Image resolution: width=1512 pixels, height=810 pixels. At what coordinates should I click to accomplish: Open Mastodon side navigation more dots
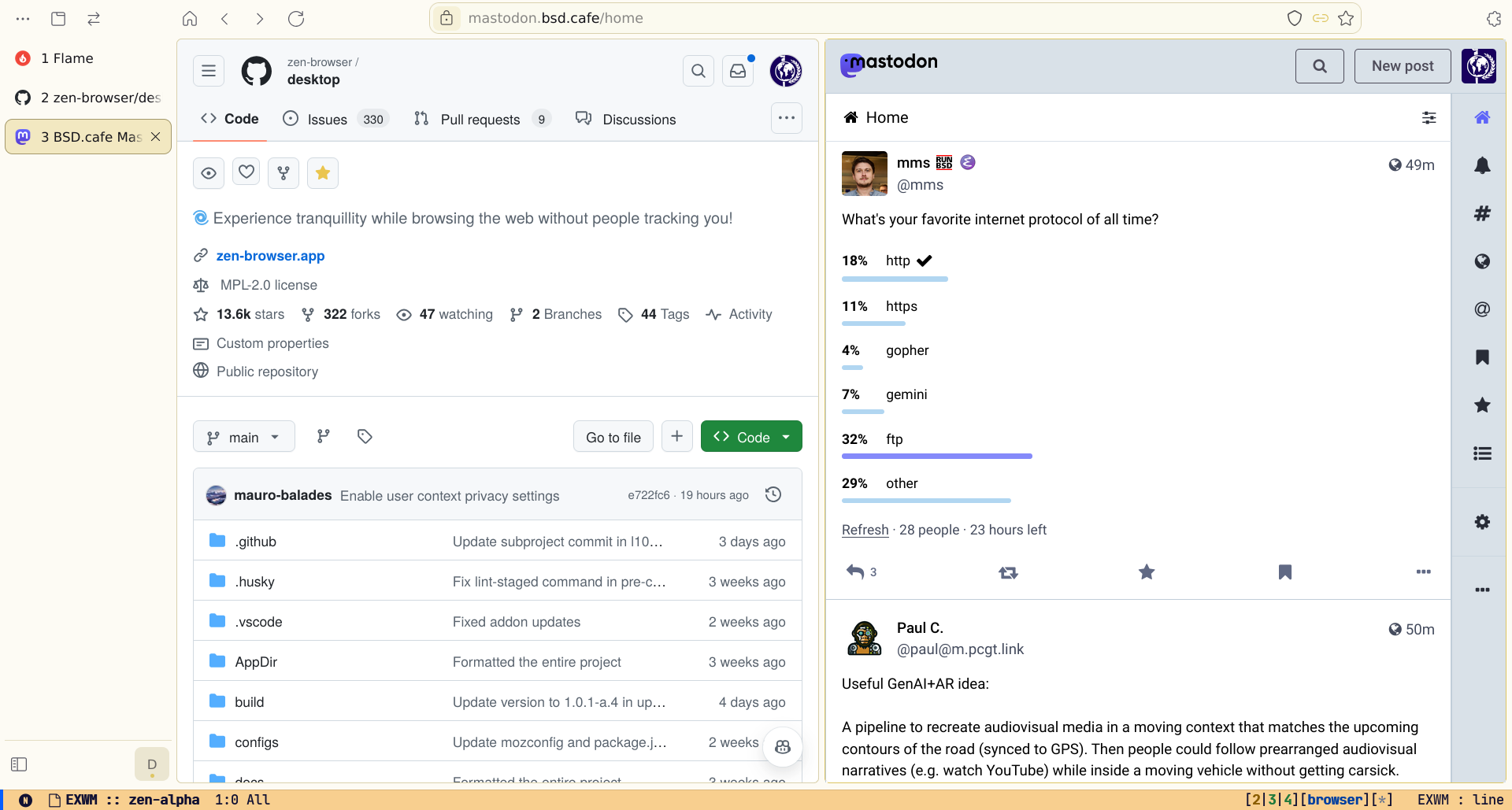pos(1482,590)
